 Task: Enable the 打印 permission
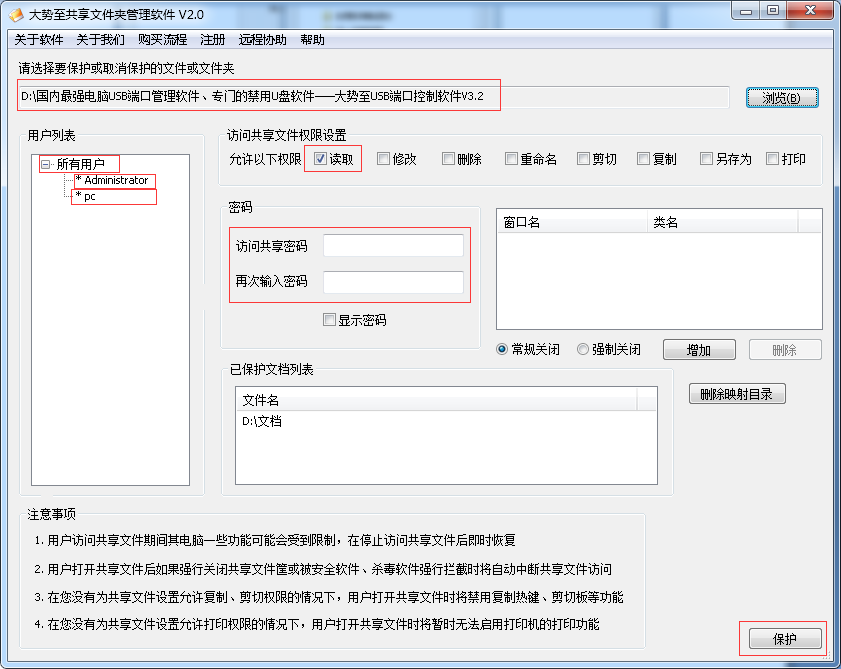(771, 159)
